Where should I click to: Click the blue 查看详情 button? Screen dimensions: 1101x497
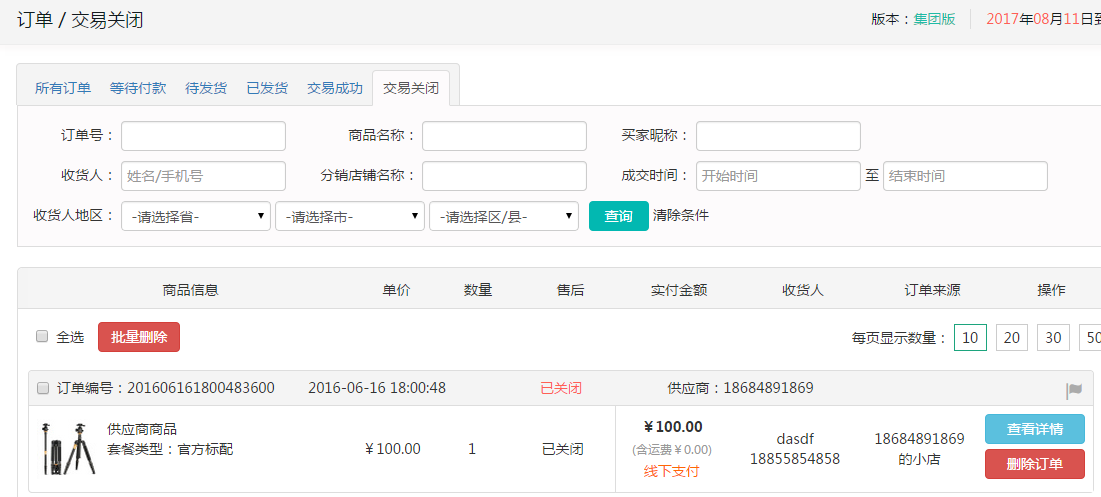click(1034, 429)
